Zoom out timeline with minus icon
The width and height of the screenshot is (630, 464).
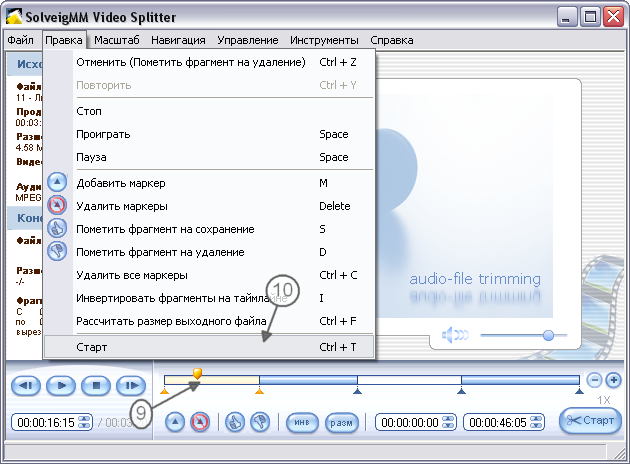[x=594, y=380]
